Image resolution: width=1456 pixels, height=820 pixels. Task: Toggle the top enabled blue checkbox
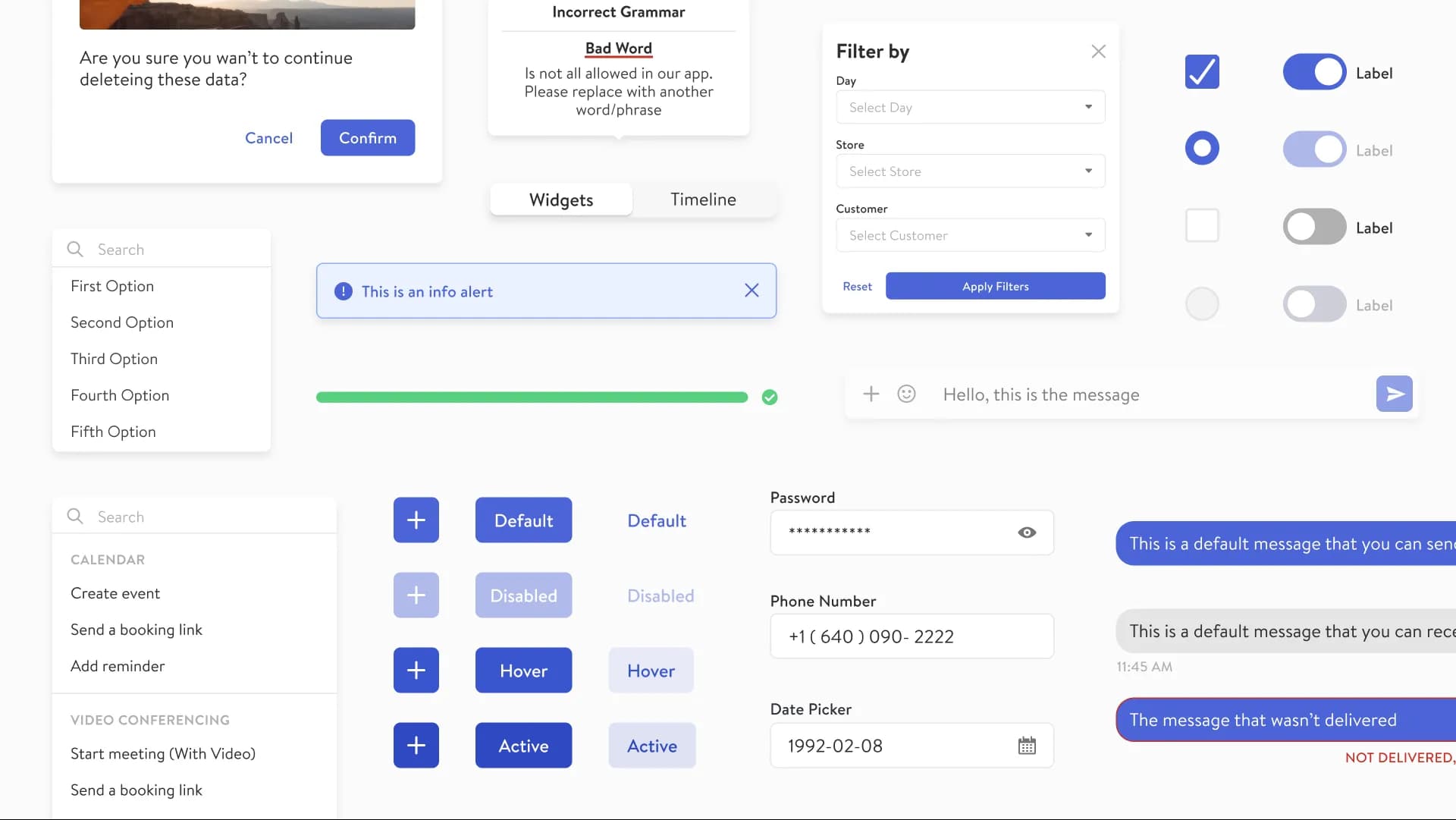point(1201,71)
